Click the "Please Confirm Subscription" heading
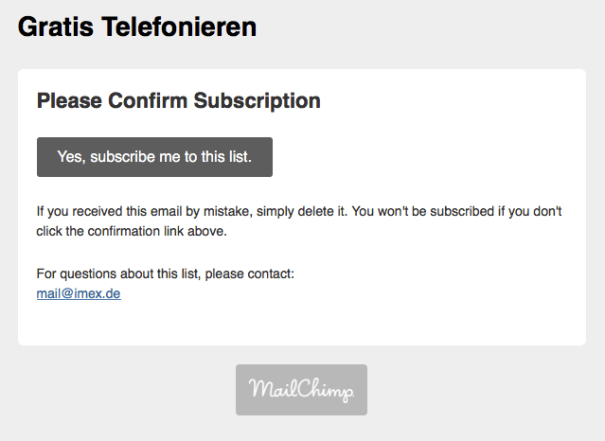605x441 pixels. [178, 101]
